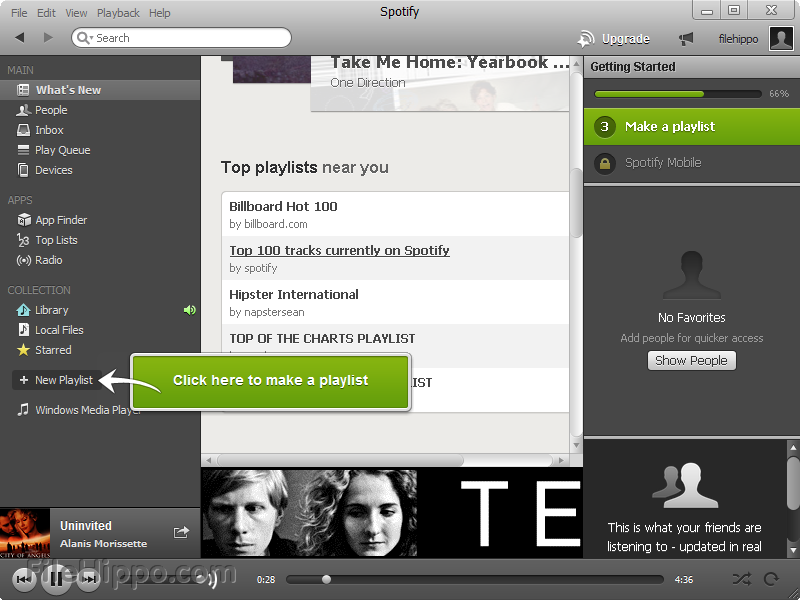Click the Getting Started 66% progress bar
The image size is (800, 600).
point(678,94)
